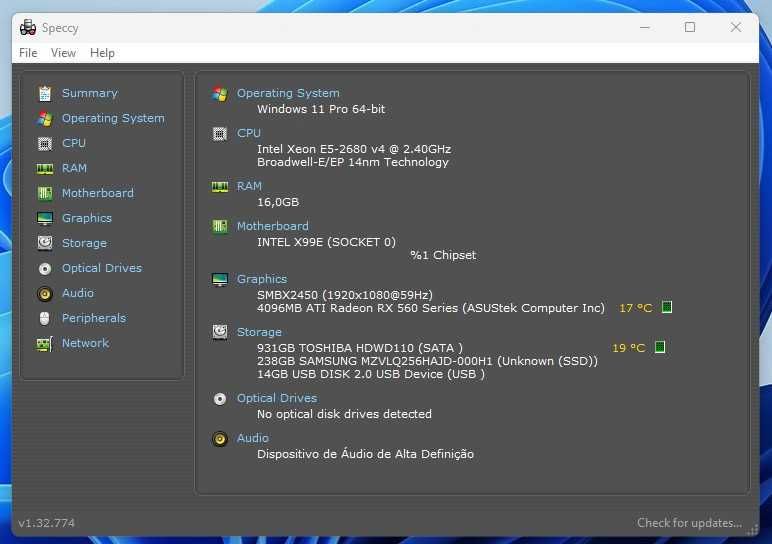Screen dimensions: 772x544
Task: Click the Intel Xeon E5-2680 v4 text
Action: coord(354,149)
